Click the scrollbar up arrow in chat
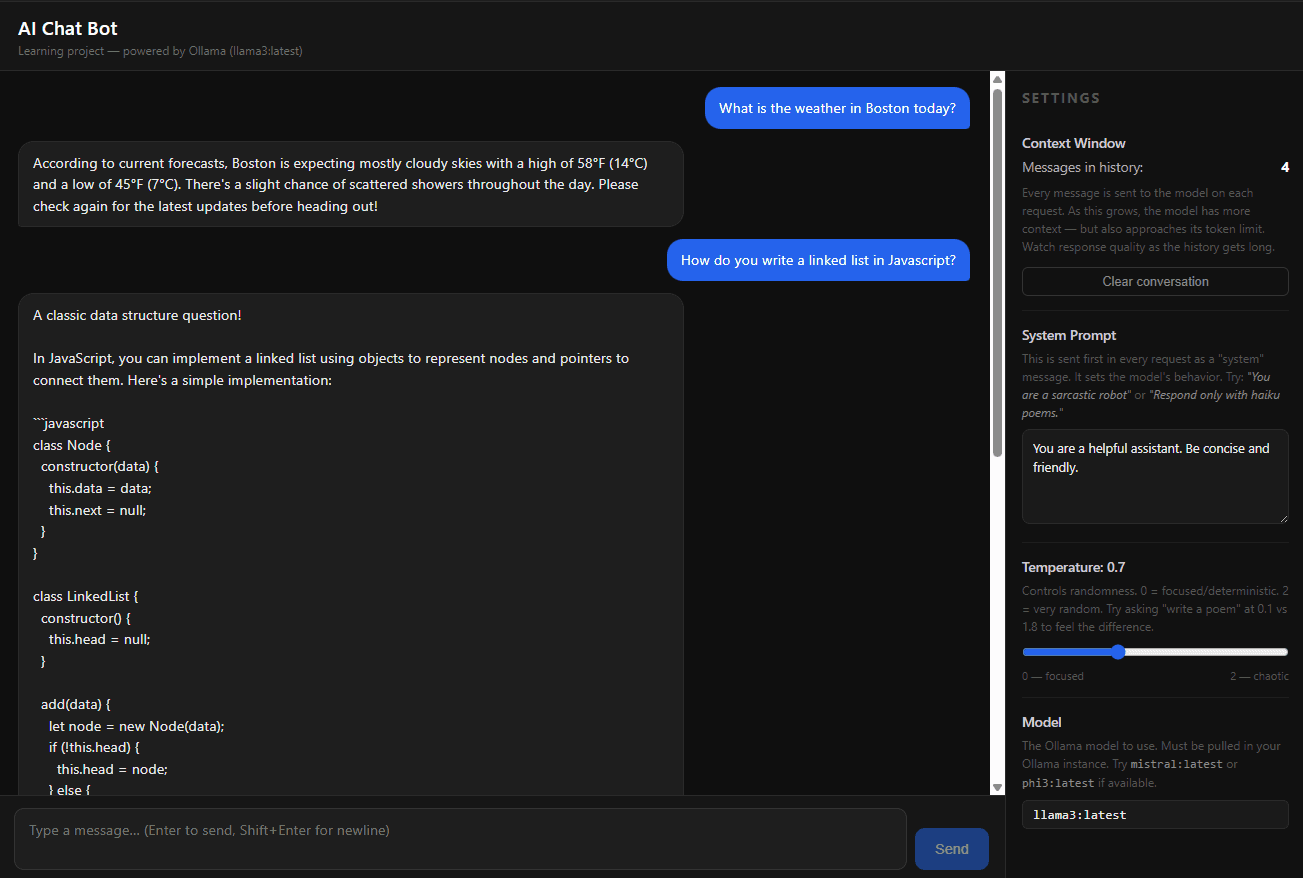This screenshot has width=1303, height=878. (x=997, y=79)
